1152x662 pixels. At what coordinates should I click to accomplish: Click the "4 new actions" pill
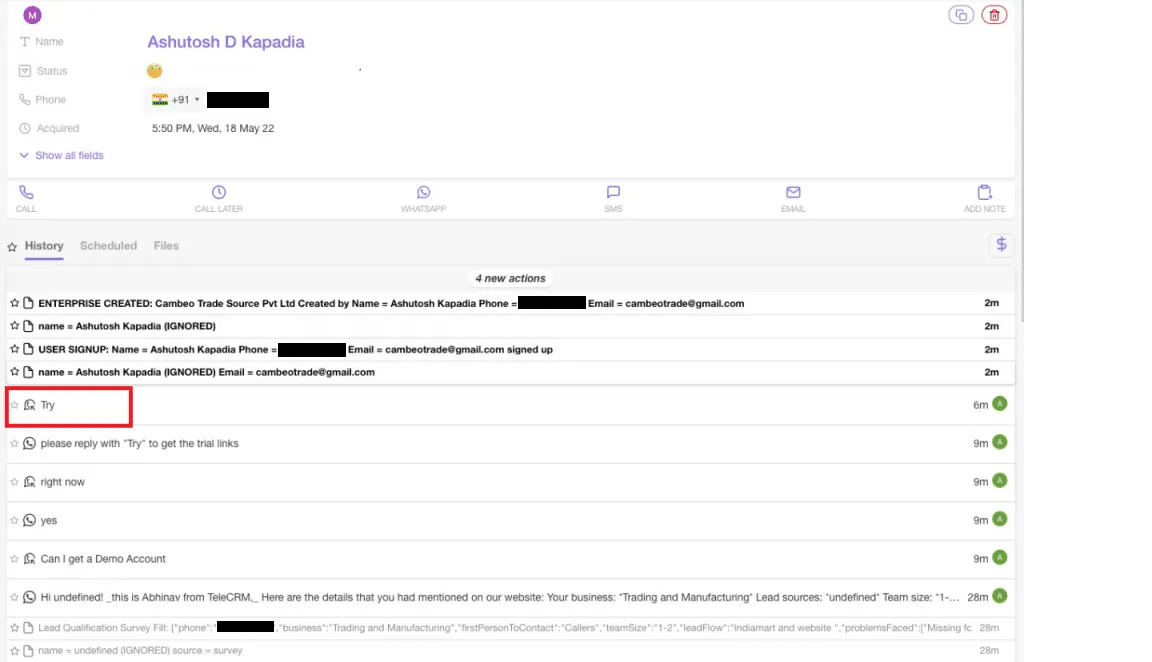[x=510, y=278]
